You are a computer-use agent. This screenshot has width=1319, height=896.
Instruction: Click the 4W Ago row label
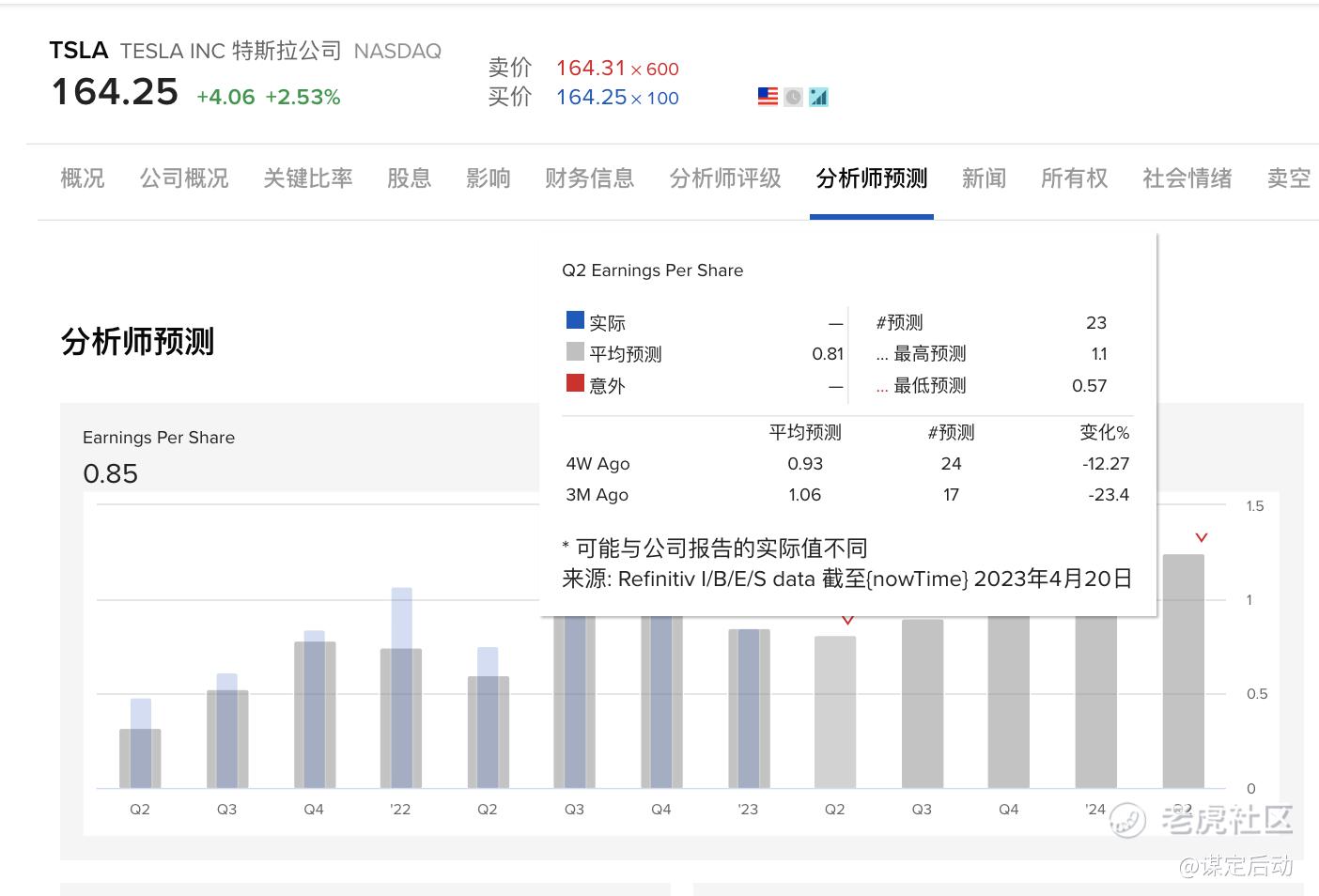(597, 464)
